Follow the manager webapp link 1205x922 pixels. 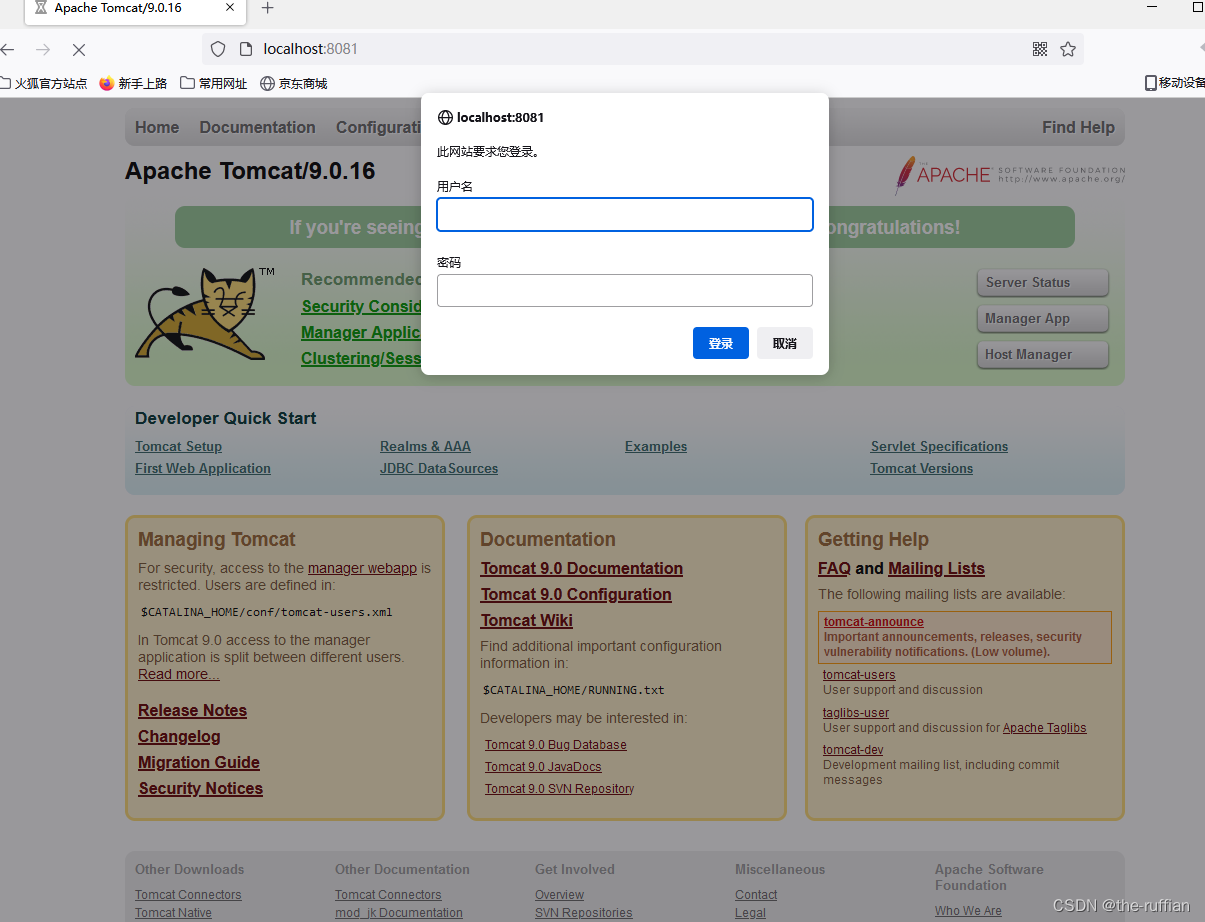(x=362, y=568)
